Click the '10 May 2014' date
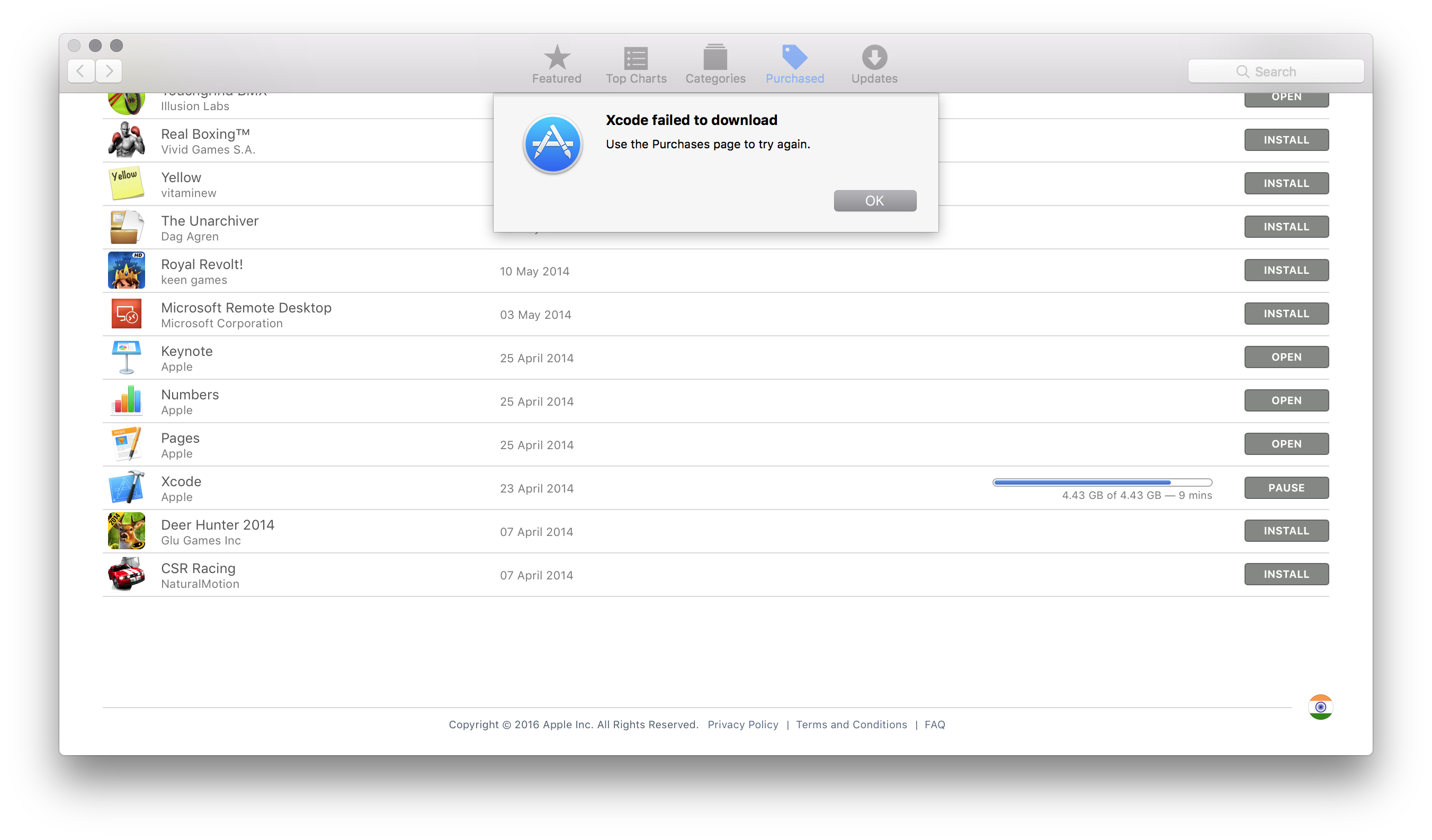The width and height of the screenshot is (1432, 840). (534, 272)
